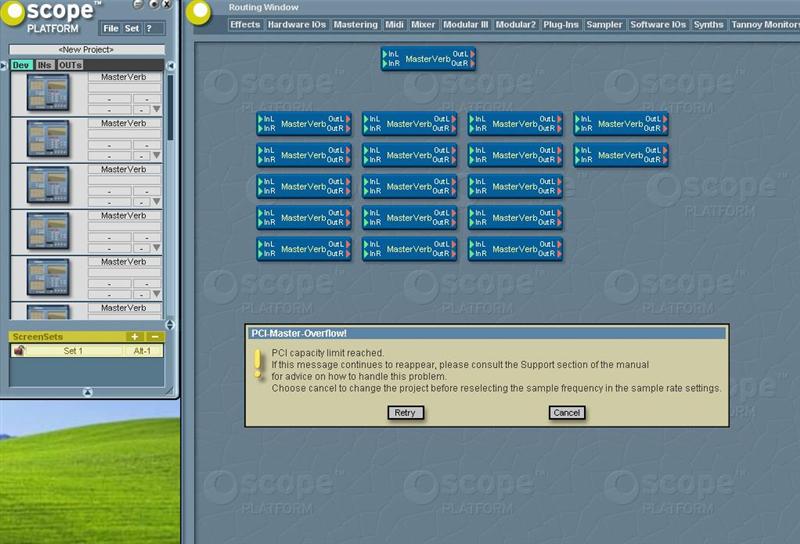Select the lone MasterVerb module above the grid
The width and height of the screenshot is (800, 544).
coord(428,59)
